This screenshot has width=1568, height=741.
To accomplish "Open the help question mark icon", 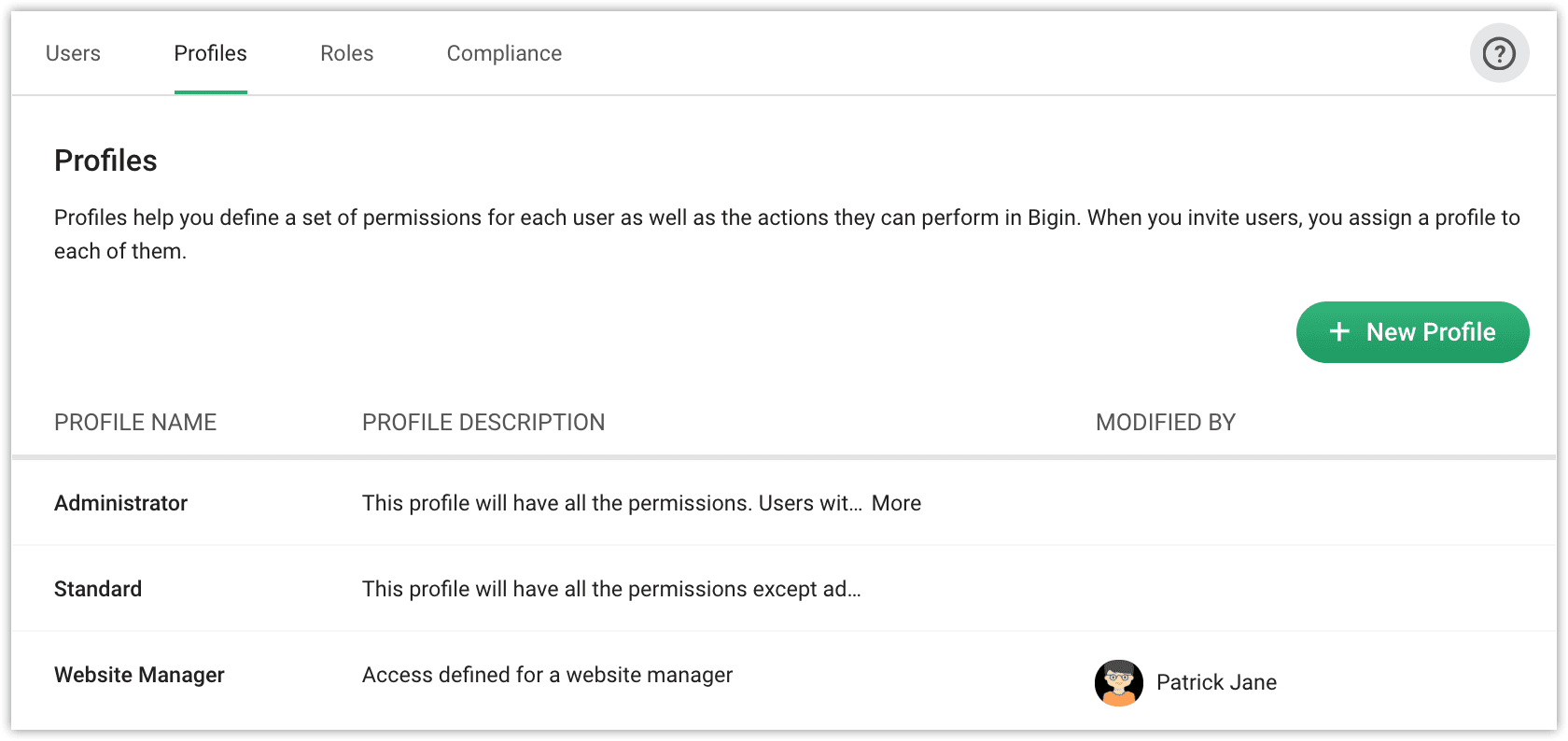I will tap(1499, 53).
